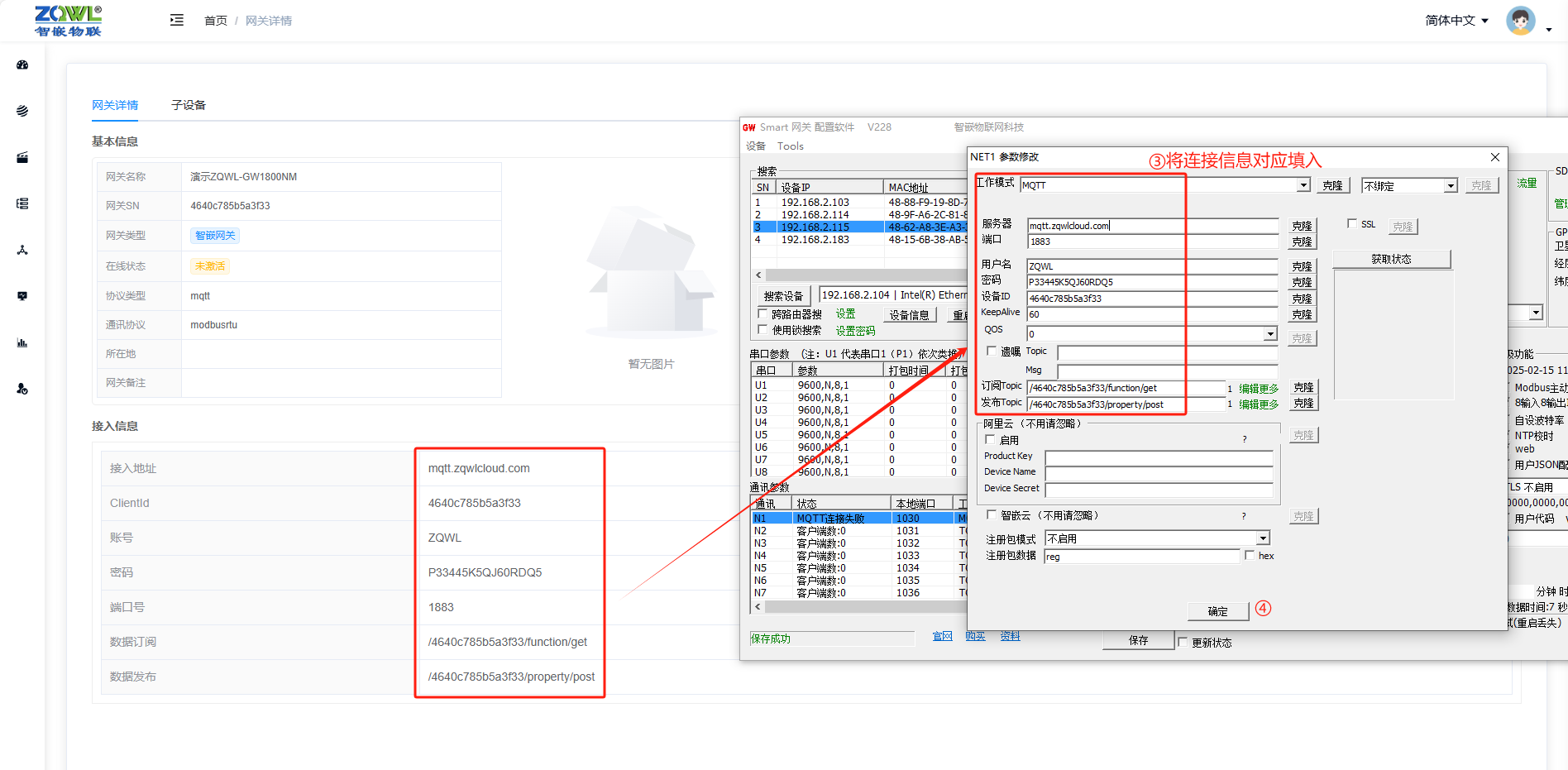Open the Tools menu in config software
The height and width of the screenshot is (770, 1568).
[791, 146]
